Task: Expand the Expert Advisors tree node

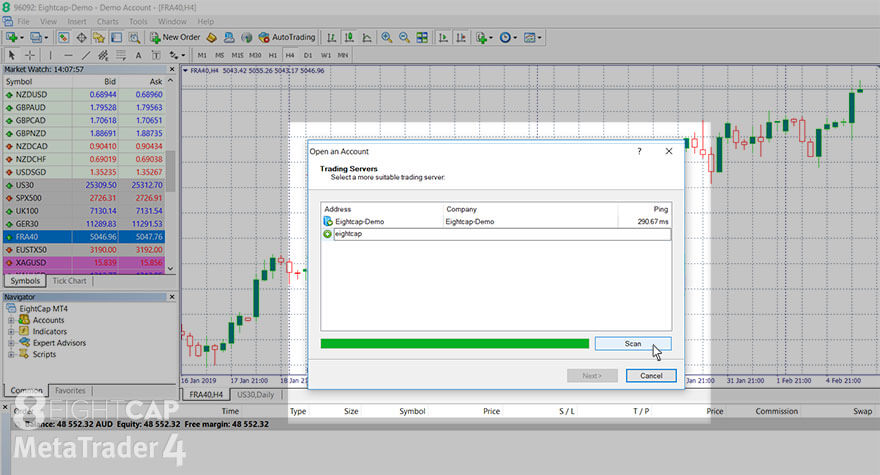Action: point(12,342)
